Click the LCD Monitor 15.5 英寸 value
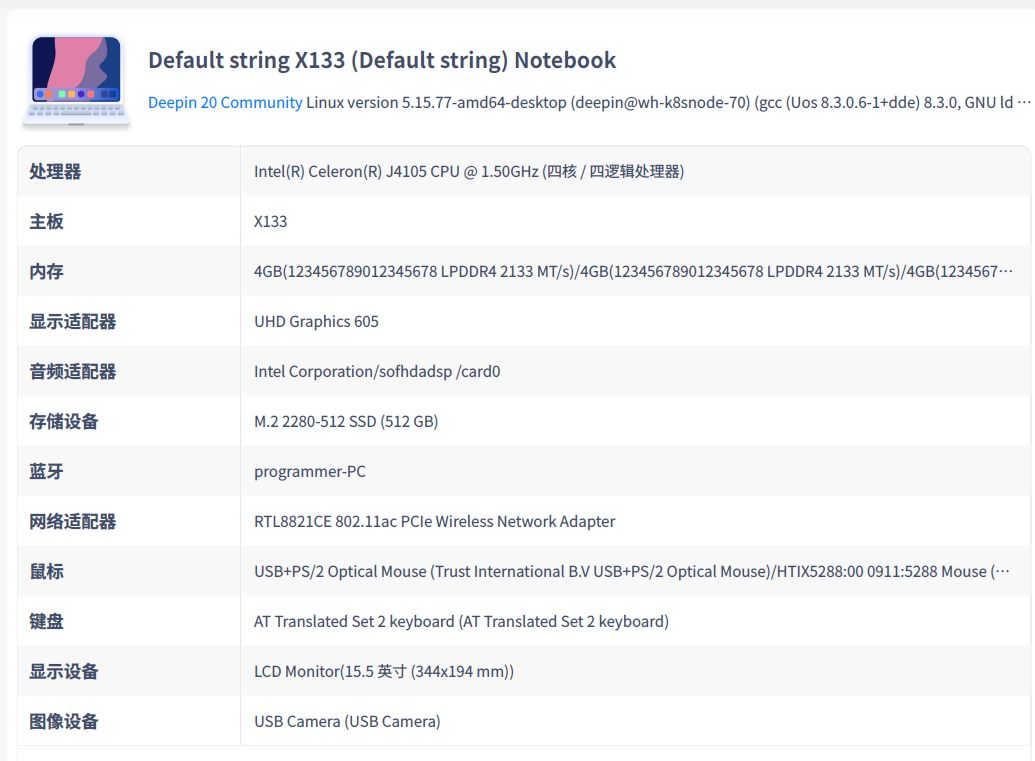The image size is (1035, 761). (x=384, y=672)
